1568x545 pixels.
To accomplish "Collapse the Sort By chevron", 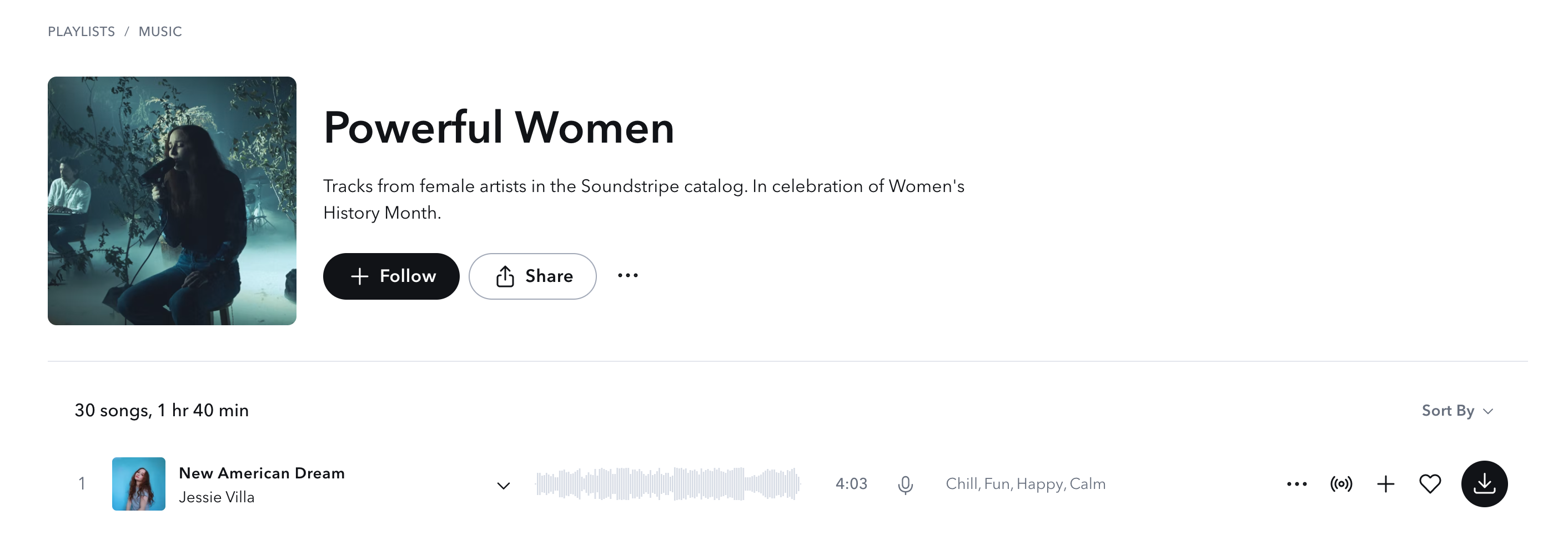I will pos(1487,411).
